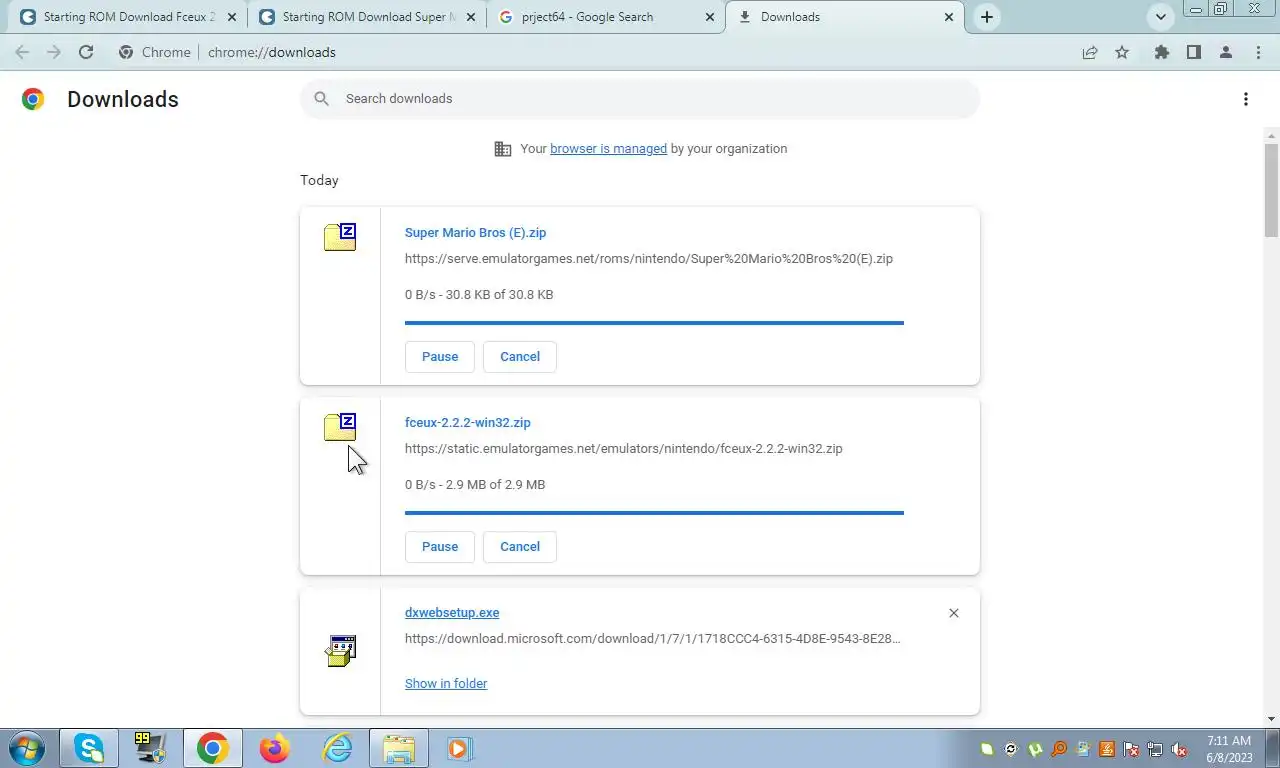Open the profile avatar icon

point(1225,52)
